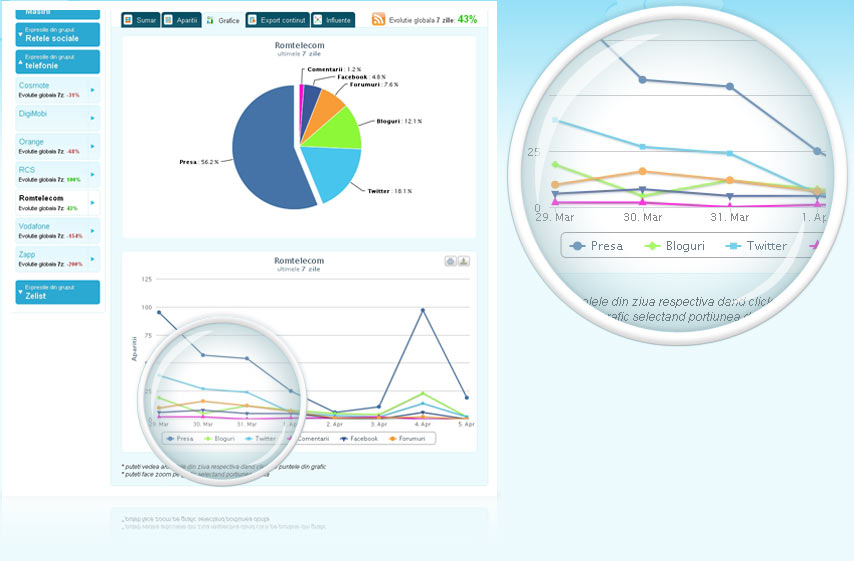Image resolution: width=854 pixels, height=561 pixels.
Task: Click the green 43% evolution value
Action: point(467,19)
